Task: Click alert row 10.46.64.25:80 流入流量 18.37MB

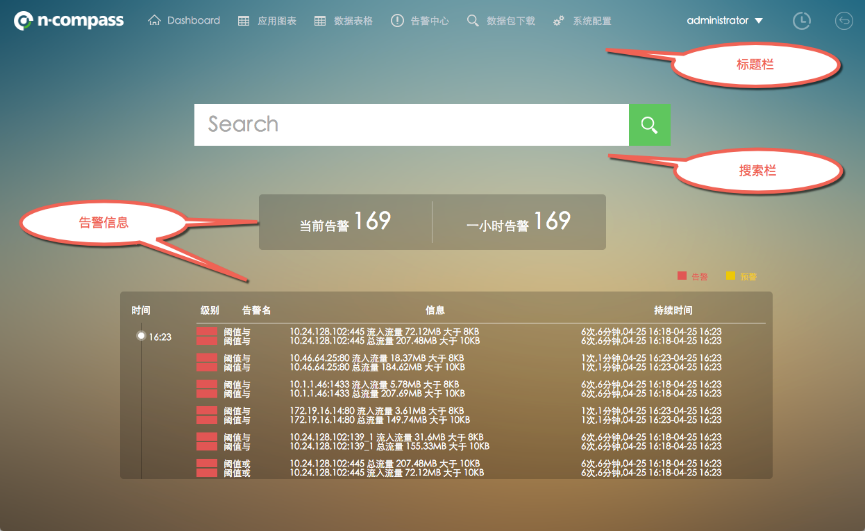Action: coord(376,357)
